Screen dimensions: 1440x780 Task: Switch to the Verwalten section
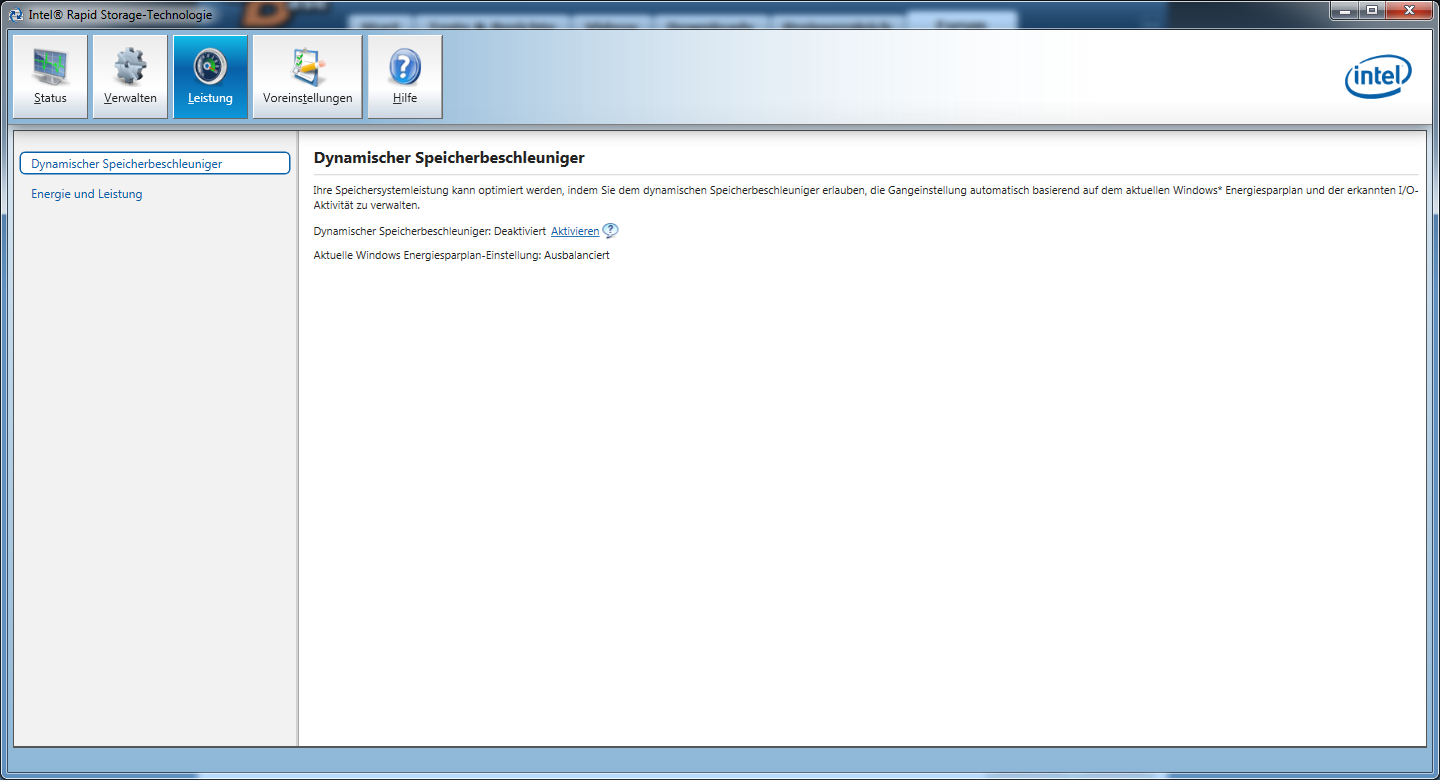click(x=130, y=77)
